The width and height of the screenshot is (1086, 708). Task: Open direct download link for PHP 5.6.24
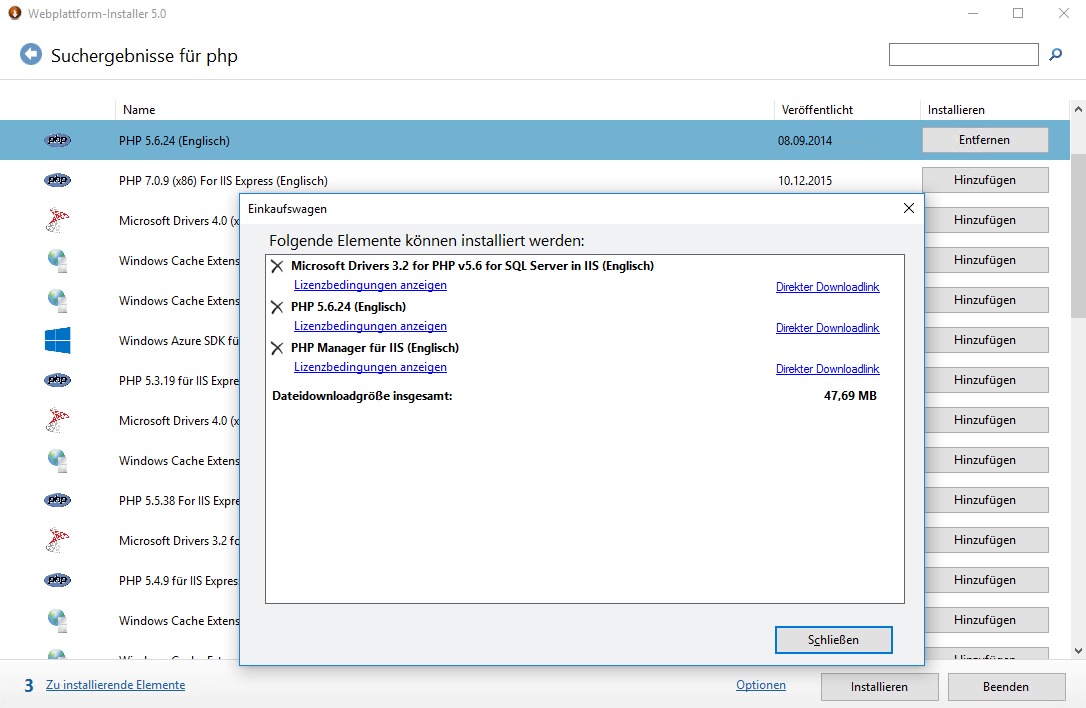click(828, 328)
